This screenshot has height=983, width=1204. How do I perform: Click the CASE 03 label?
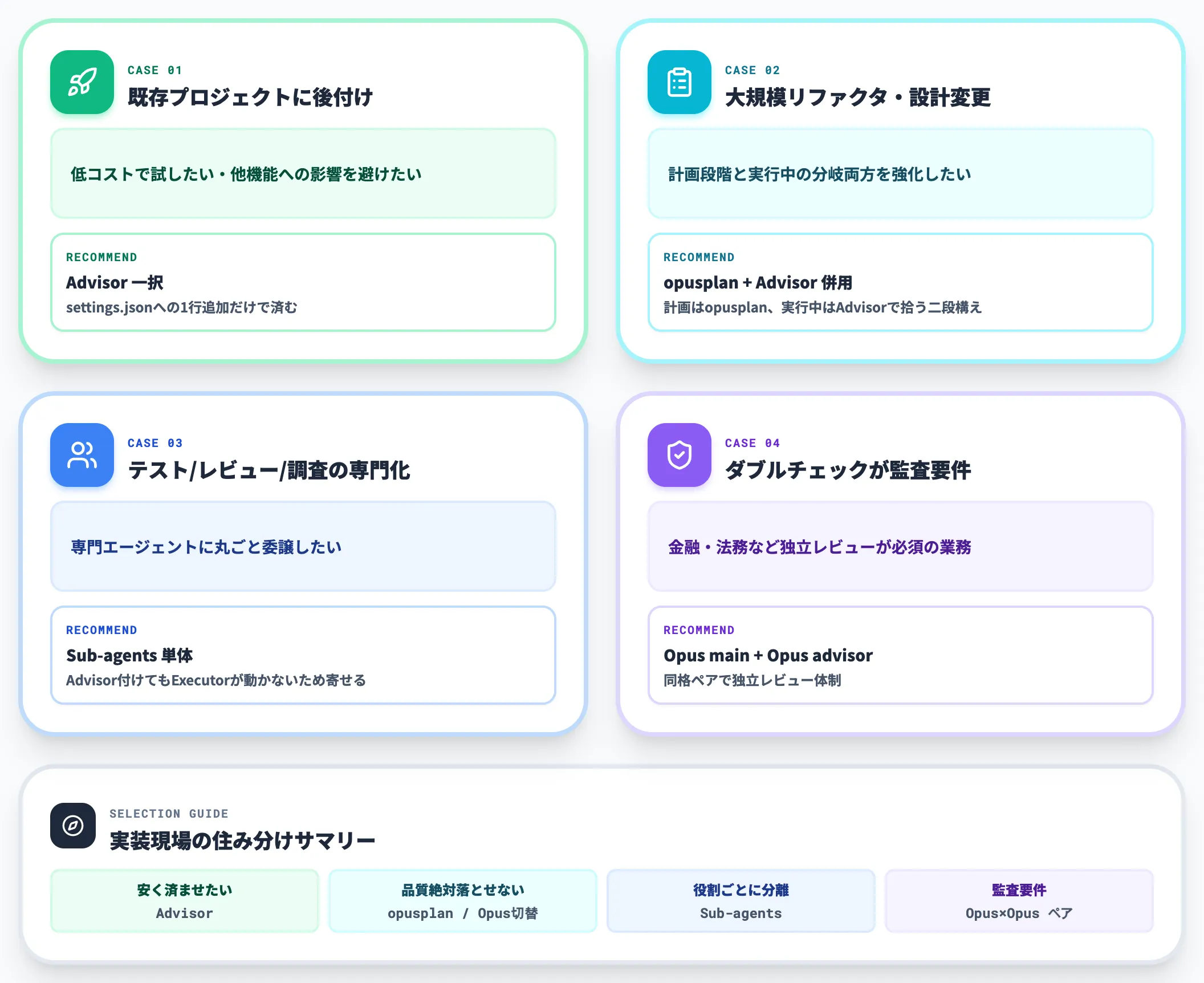pos(155,443)
